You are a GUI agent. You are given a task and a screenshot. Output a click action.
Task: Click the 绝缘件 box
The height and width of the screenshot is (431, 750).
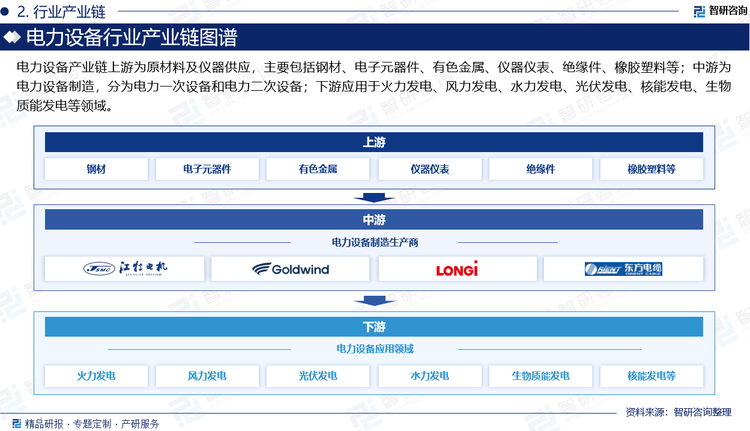pyautogui.click(x=540, y=169)
